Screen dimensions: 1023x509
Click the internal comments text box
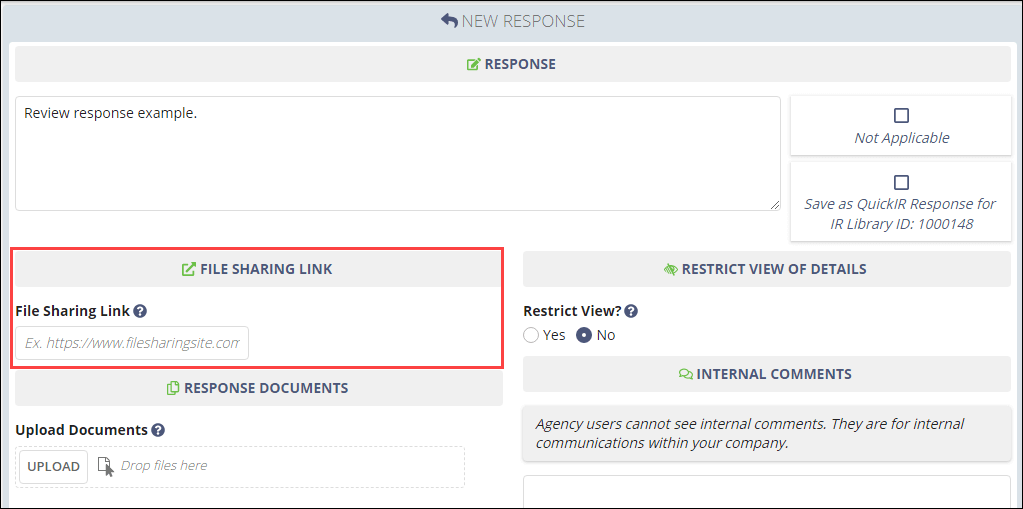coord(767,492)
